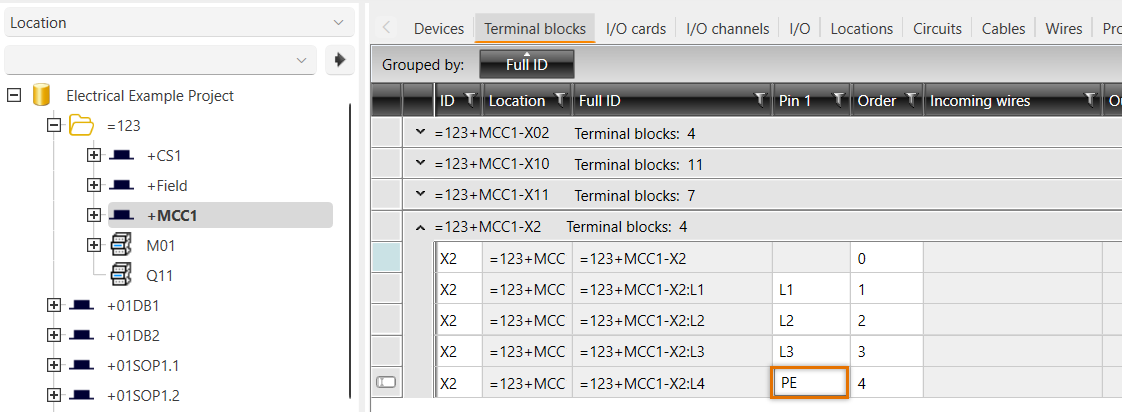
Task: Switch to the I/O cards tab
Action: [x=635, y=28]
